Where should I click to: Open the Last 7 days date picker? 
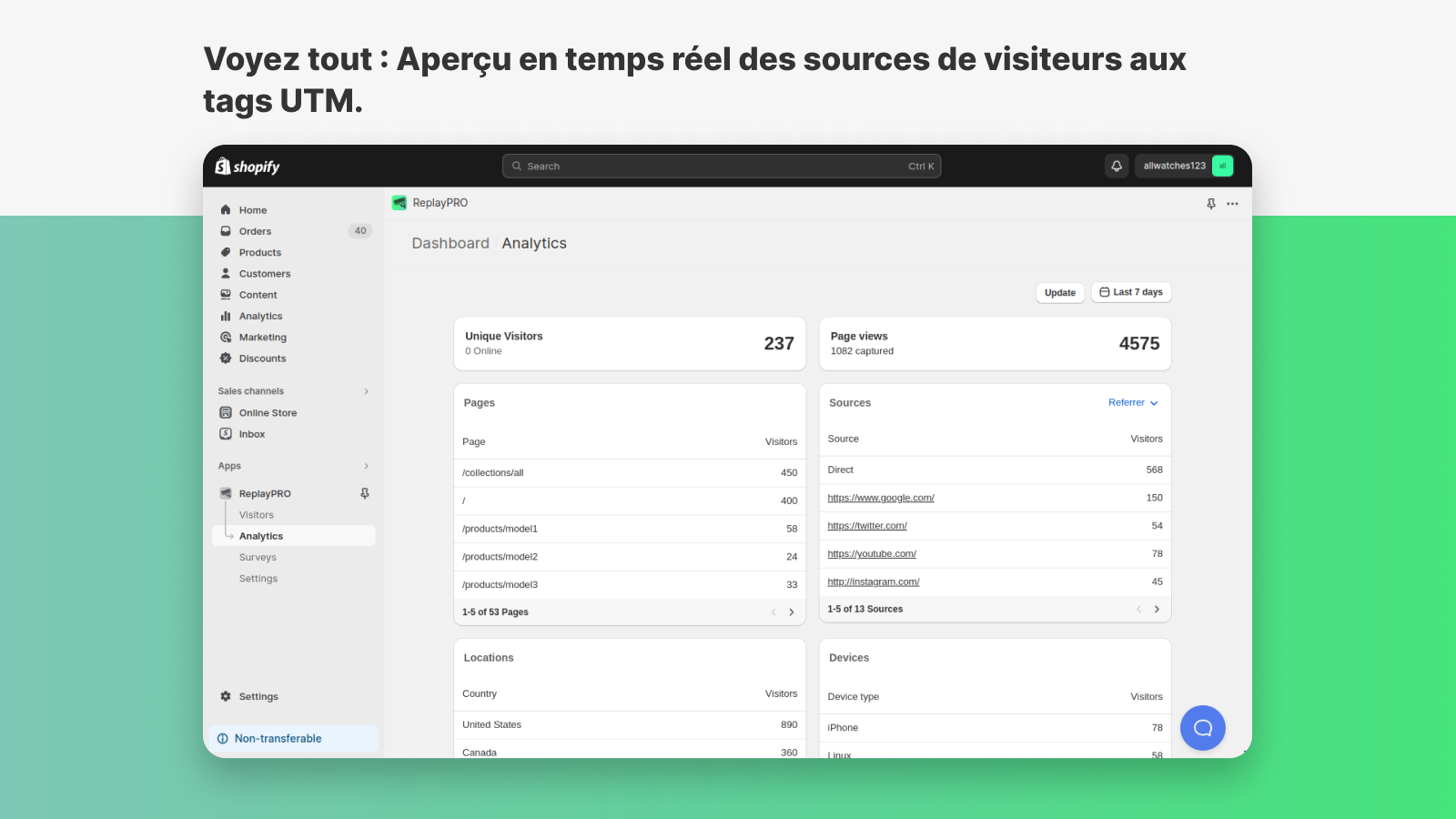tap(1131, 292)
